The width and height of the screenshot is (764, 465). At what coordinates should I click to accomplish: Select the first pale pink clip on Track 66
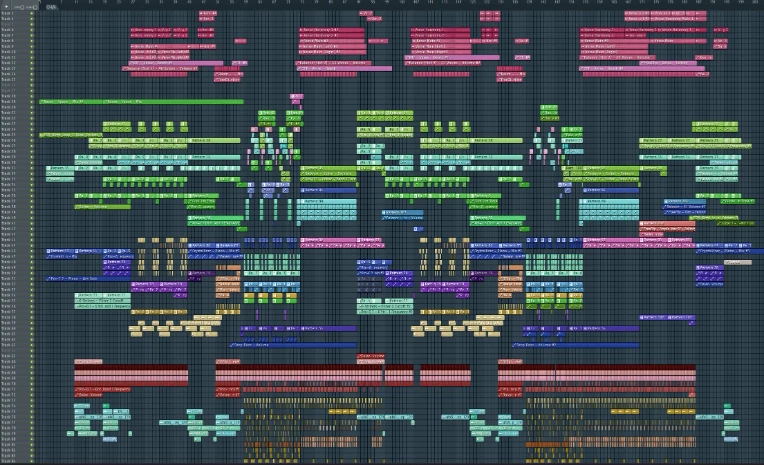(x=88, y=362)
